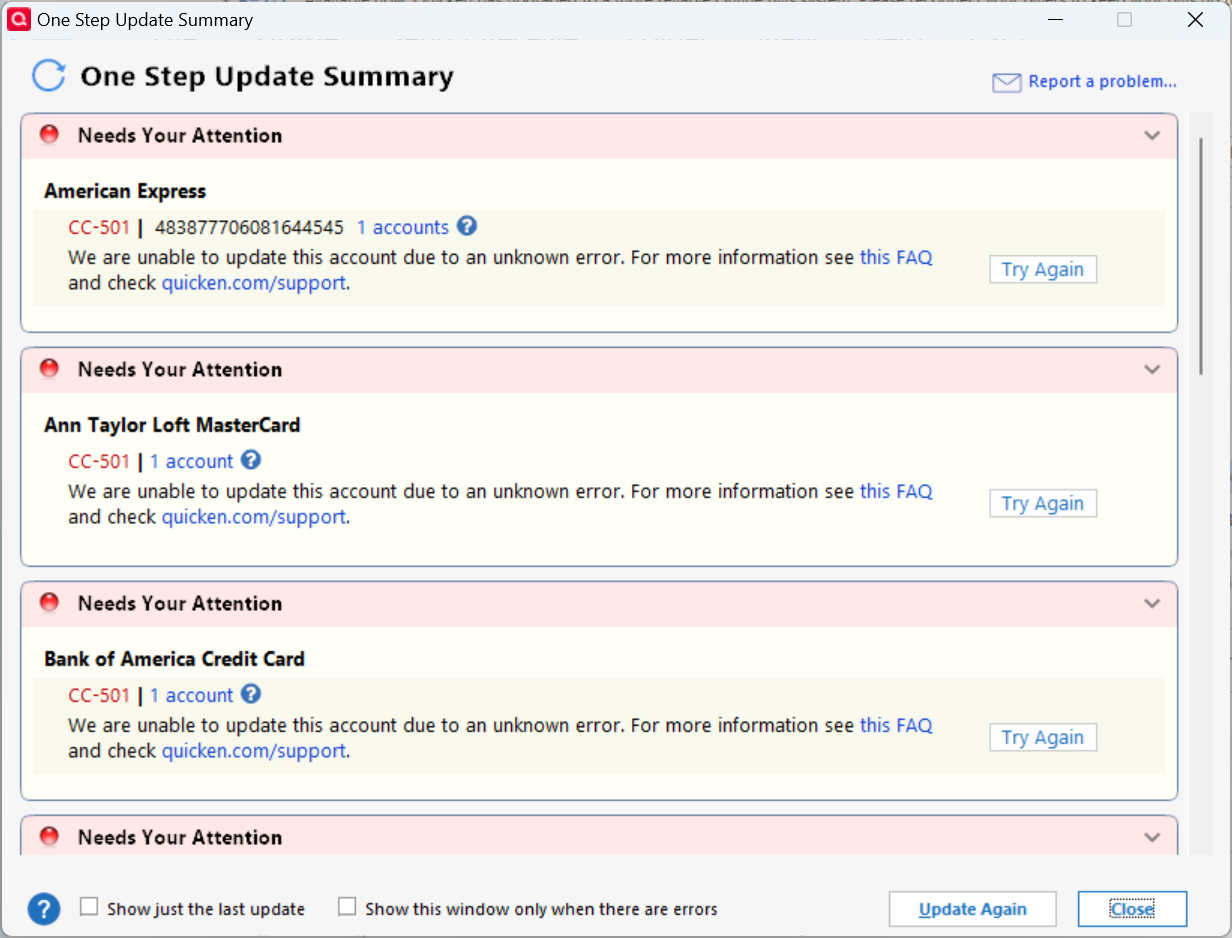The height and width of the screenshot is (938, 1232).
Task: Click the help icon in Ann Taylor Loft MasterCard row
Action: point(251,460)
